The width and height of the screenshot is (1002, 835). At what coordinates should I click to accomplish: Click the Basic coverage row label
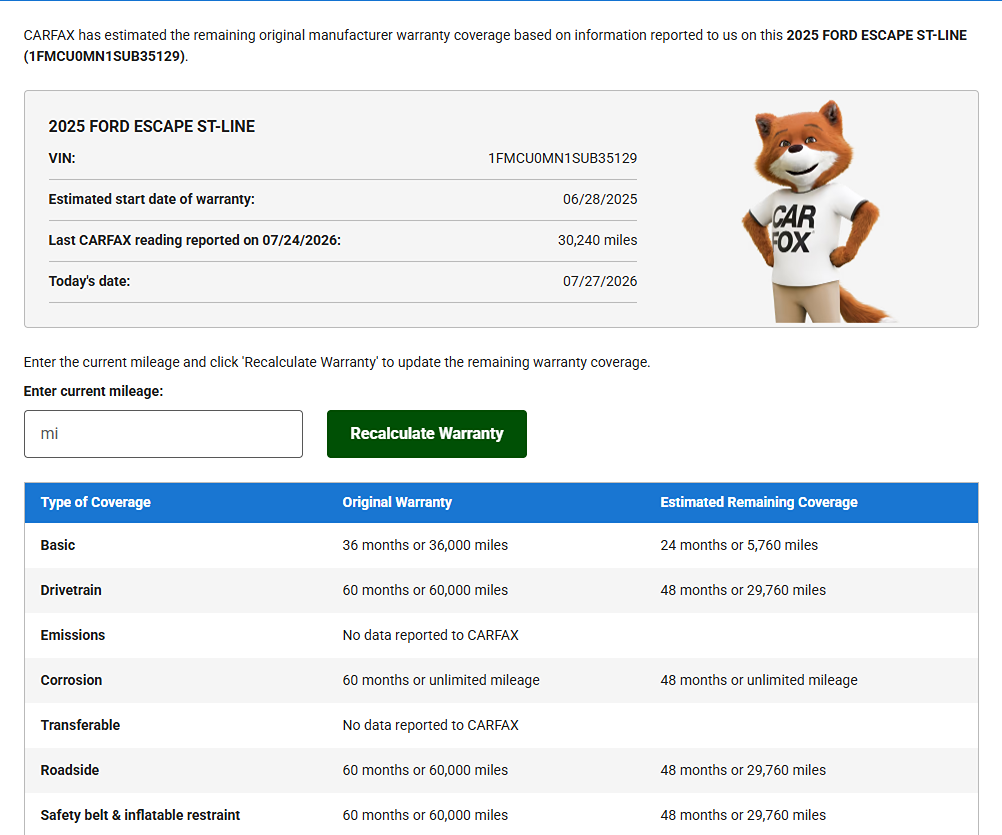(x=58, y=545)
